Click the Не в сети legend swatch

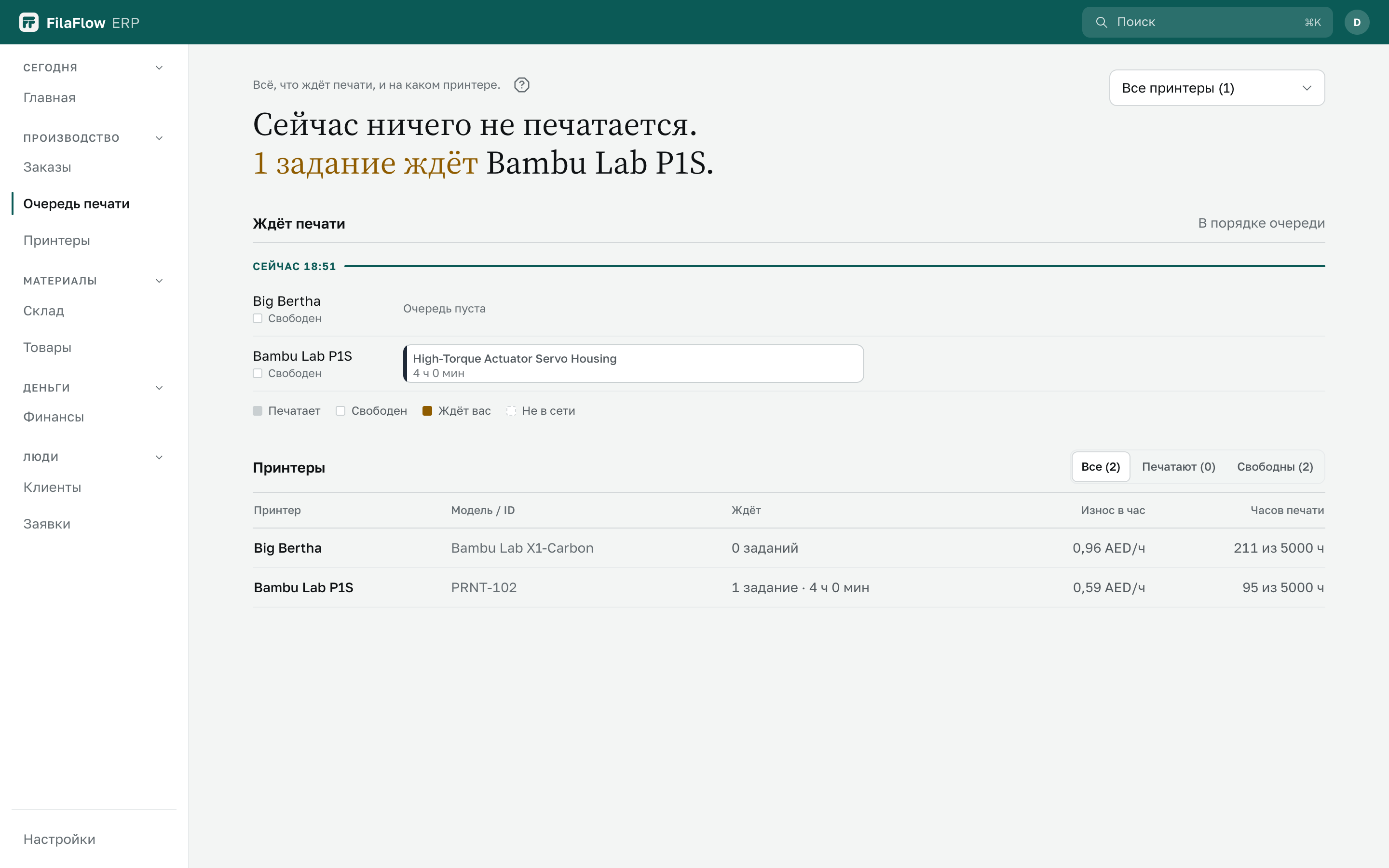tap(511, 411)
